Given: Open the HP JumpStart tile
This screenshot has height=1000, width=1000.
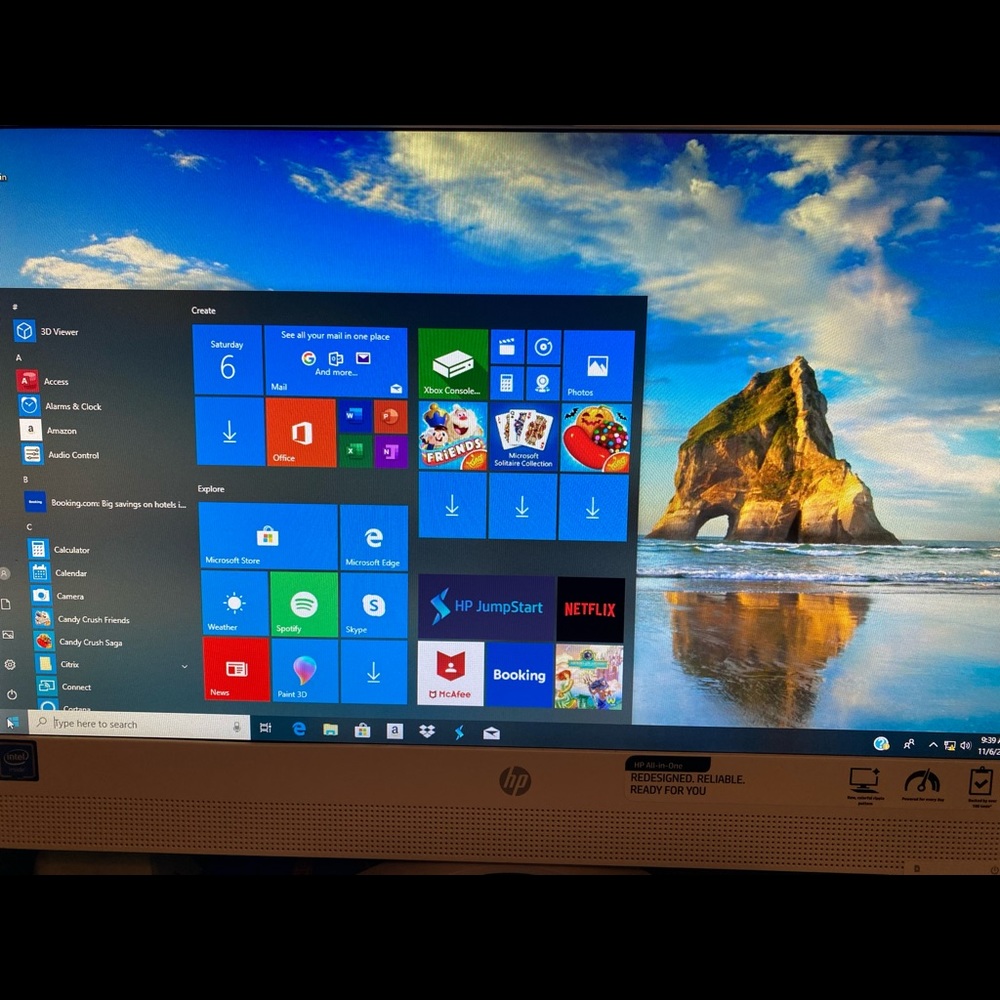Looking at the screenshot, I should coord(486,607).
